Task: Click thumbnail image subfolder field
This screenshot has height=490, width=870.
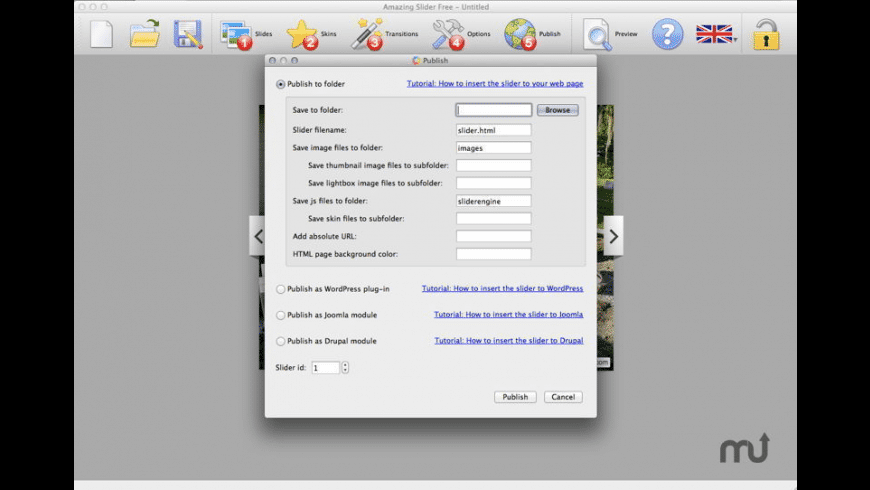Action: point(494,165)
